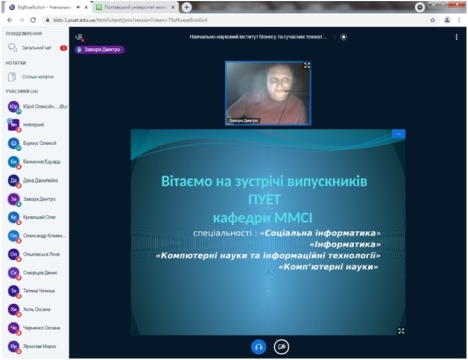Click the recording indicator icon
The height and width of the screenshot is (360, 468).
[343, 37]
